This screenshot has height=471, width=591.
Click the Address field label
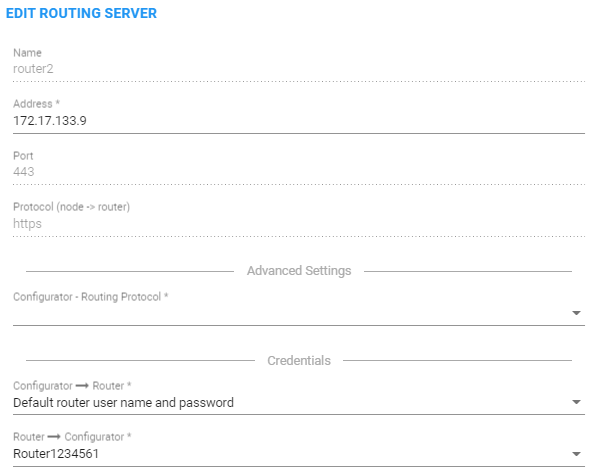[36, 104]
